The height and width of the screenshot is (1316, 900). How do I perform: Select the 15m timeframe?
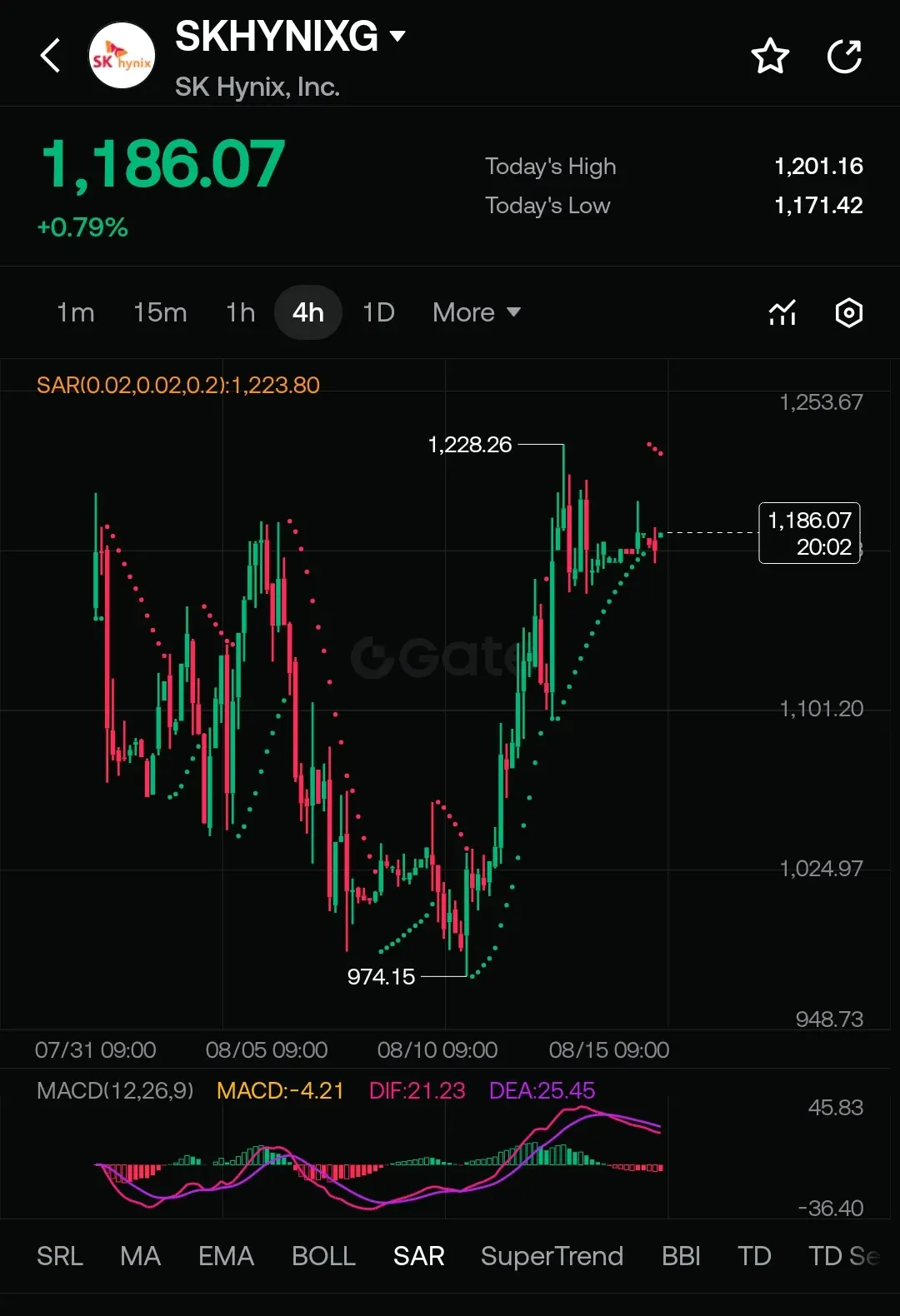coord(160,312)
